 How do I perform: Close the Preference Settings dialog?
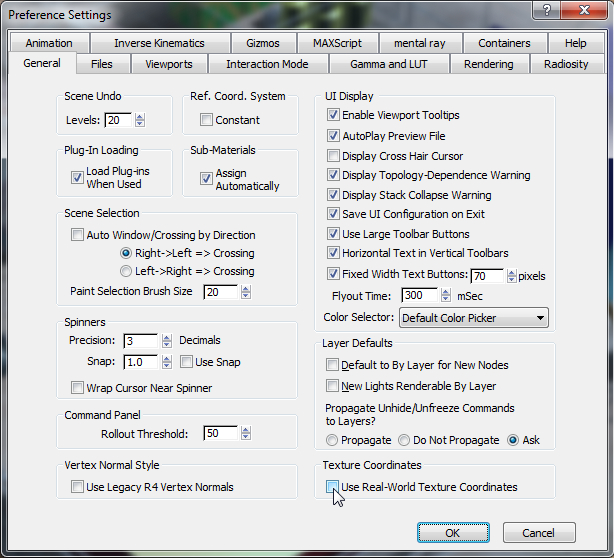584,10
